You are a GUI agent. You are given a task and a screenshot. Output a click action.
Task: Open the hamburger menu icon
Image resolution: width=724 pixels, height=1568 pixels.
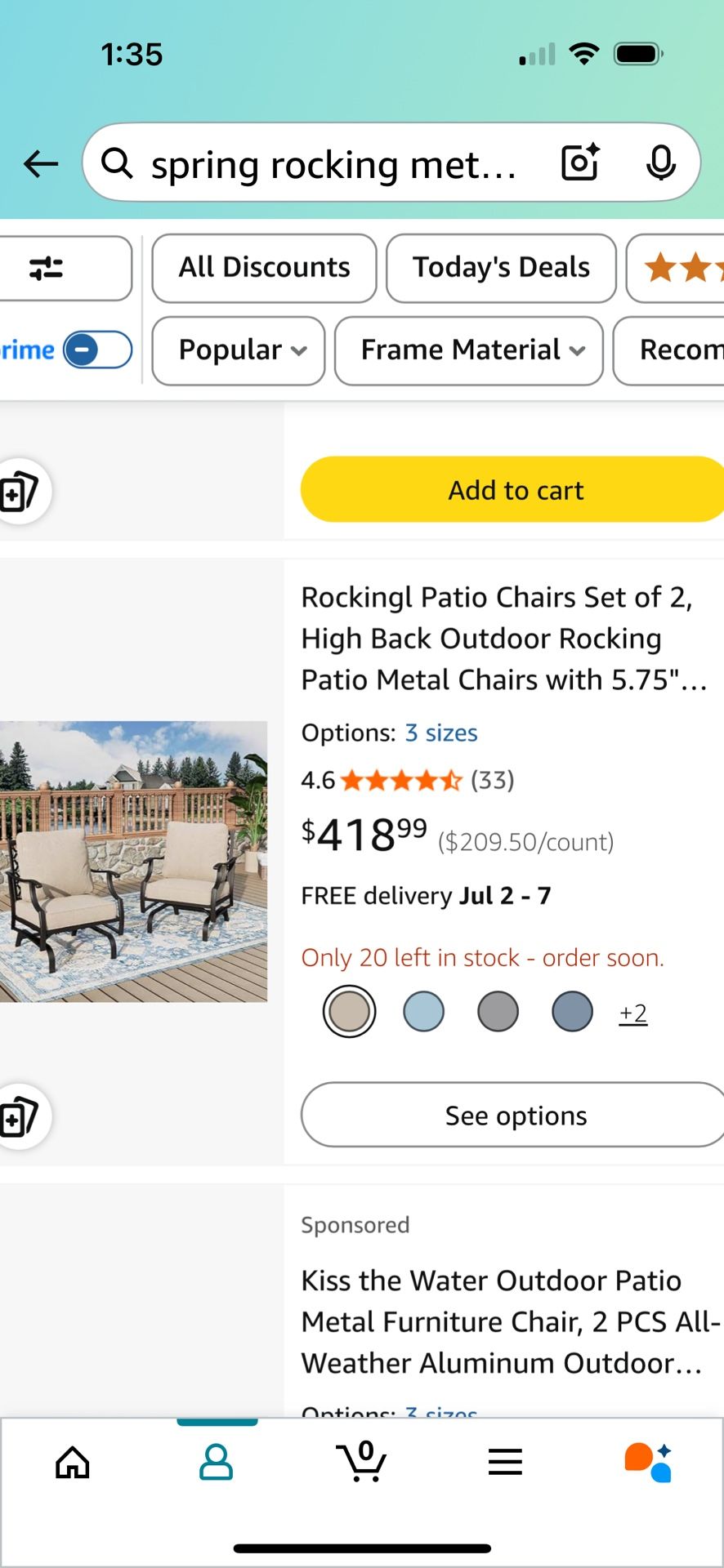click(505, 1462)
